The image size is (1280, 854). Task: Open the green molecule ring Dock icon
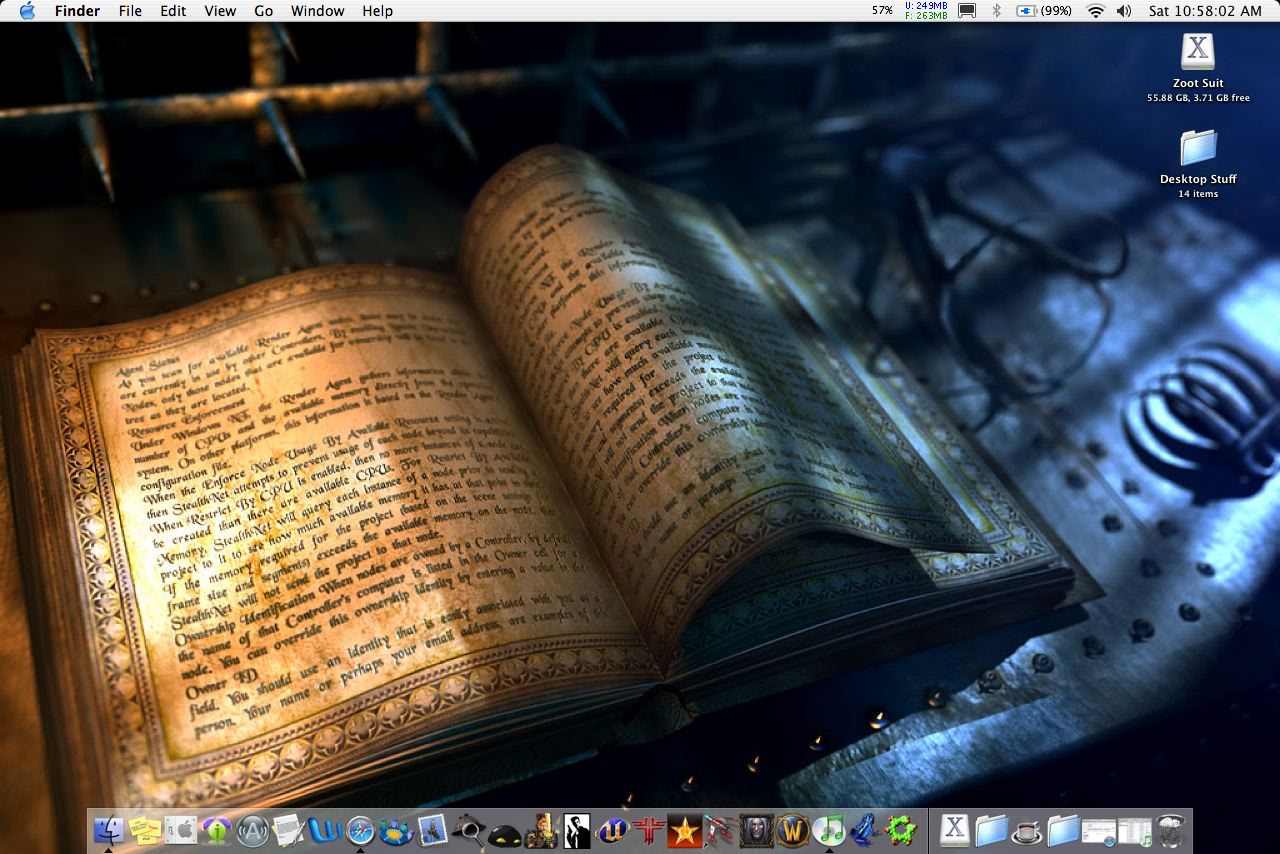click(x=901, y=830)
